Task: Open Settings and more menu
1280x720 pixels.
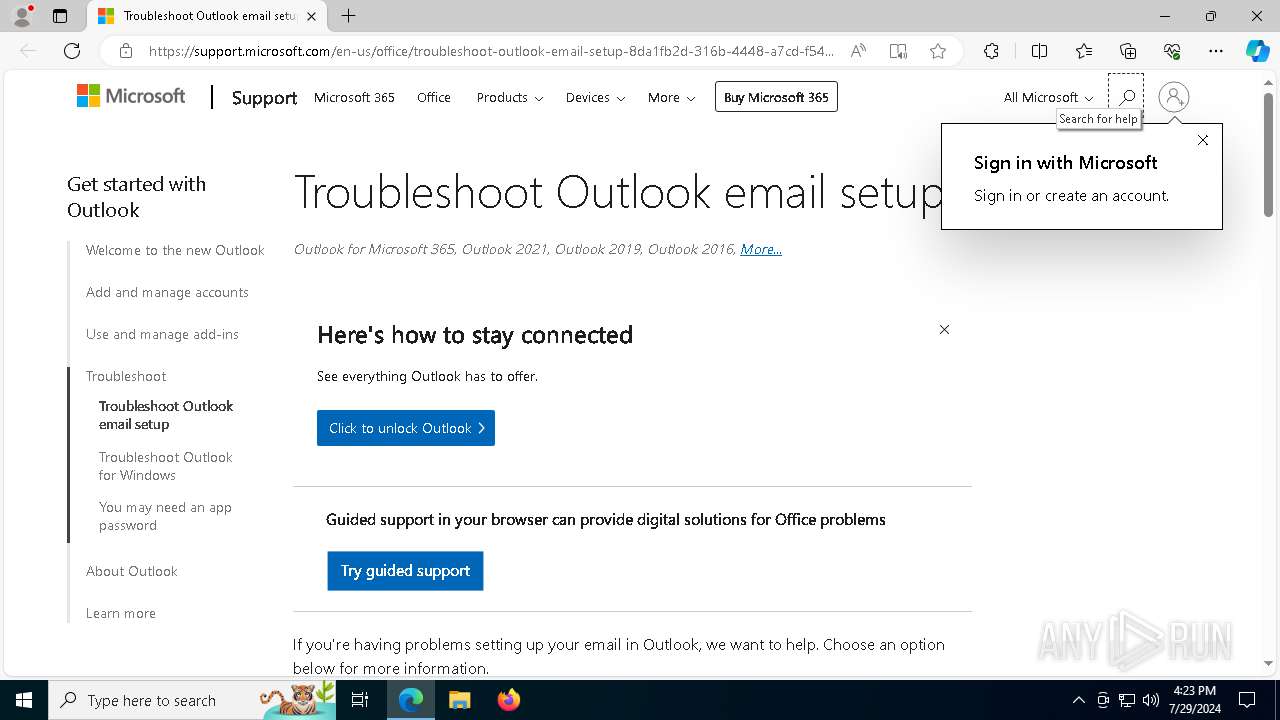Action: coord(1216,51)
